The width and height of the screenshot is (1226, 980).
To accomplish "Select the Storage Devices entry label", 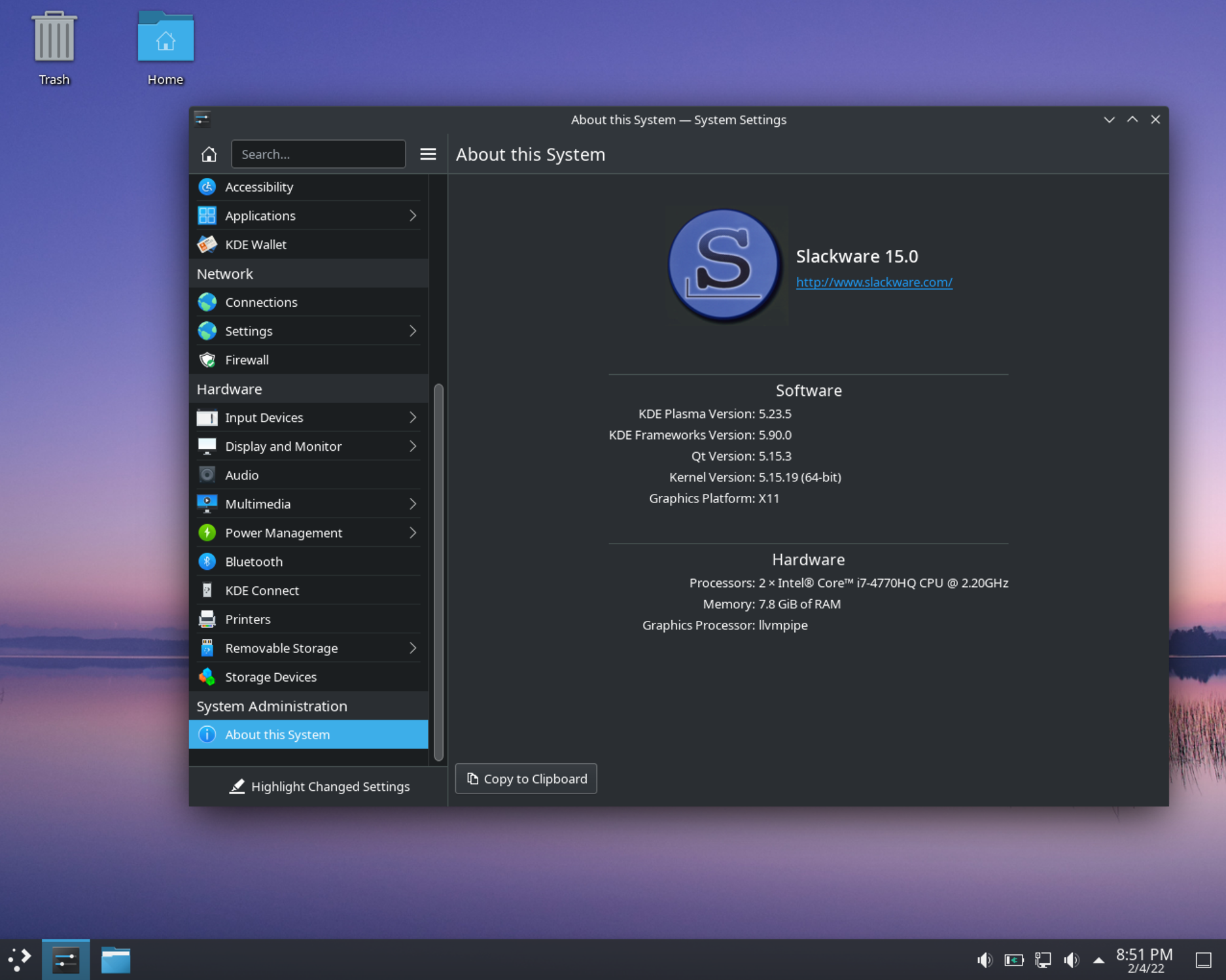I will point(271,676).
